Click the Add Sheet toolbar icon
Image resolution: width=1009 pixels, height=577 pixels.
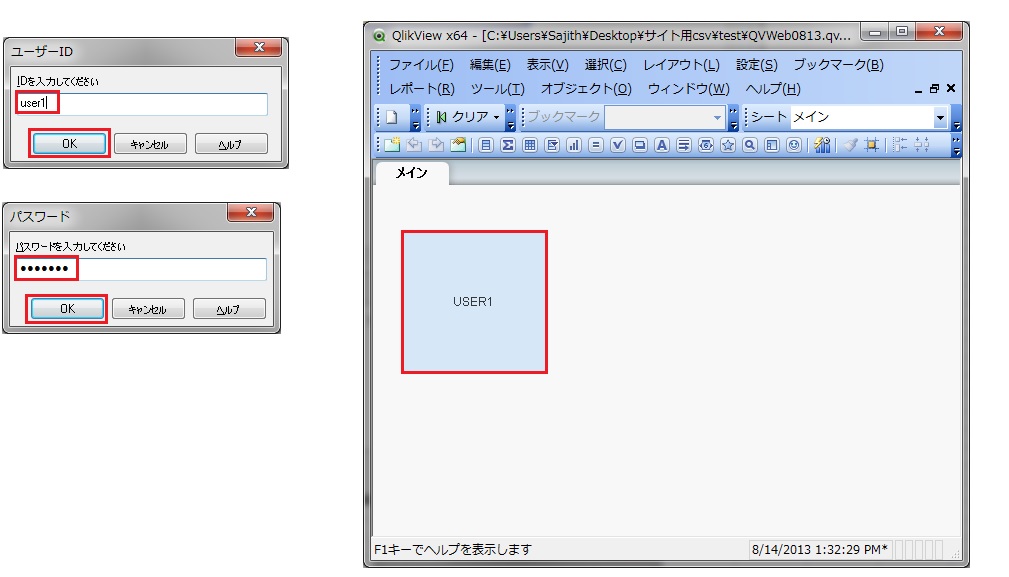(392, 145)
